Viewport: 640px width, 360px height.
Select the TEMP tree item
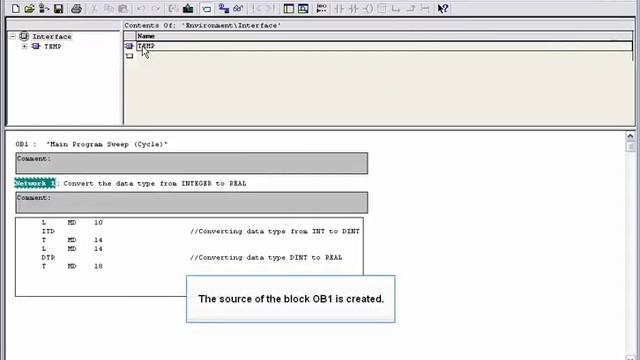(x=53, y=46)
